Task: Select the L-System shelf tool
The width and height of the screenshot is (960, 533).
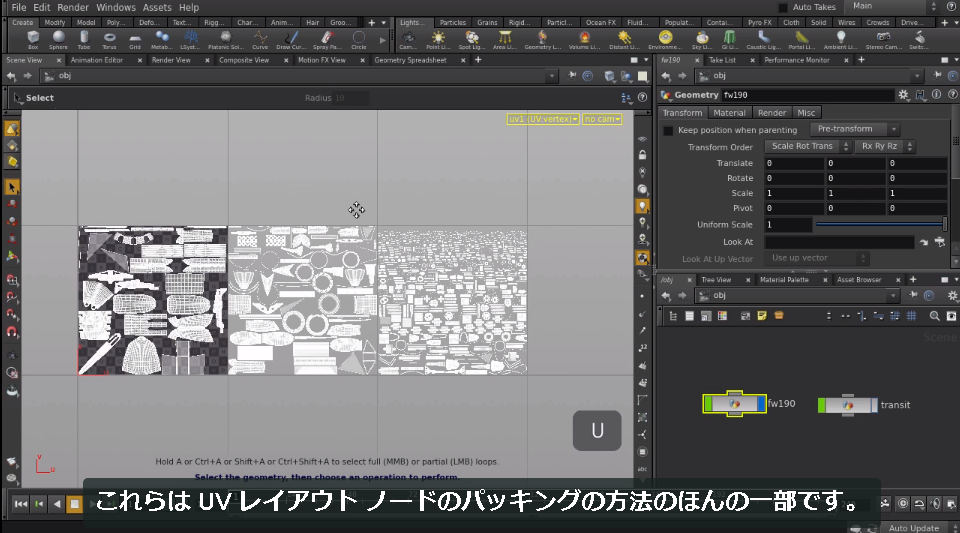Action: coord(190,40)
